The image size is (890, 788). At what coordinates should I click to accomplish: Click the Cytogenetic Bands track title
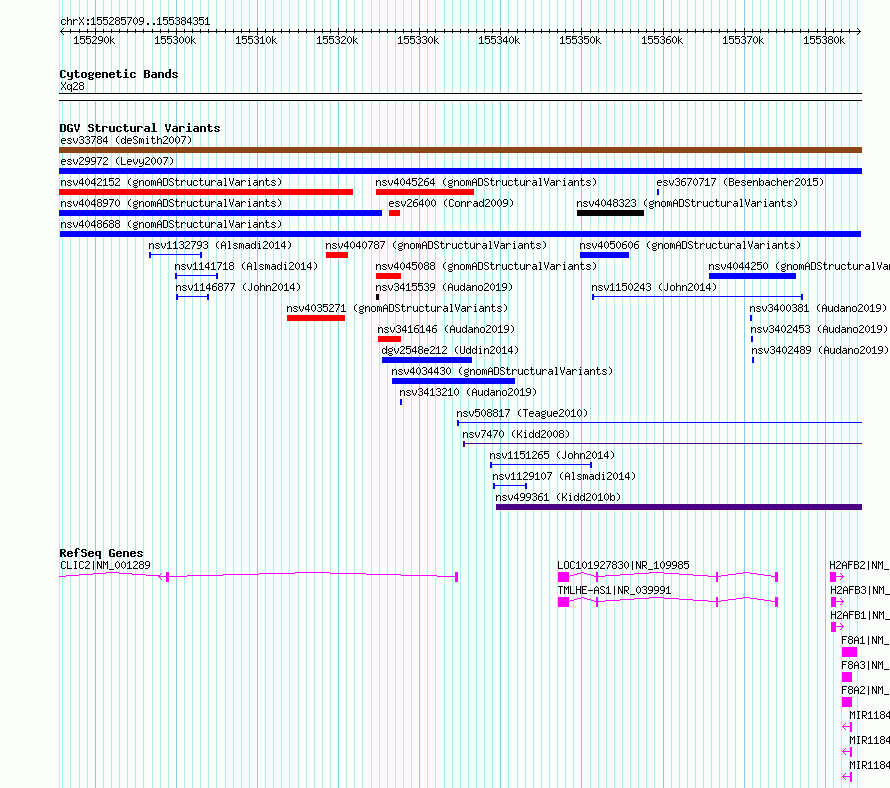pos(119,74)
